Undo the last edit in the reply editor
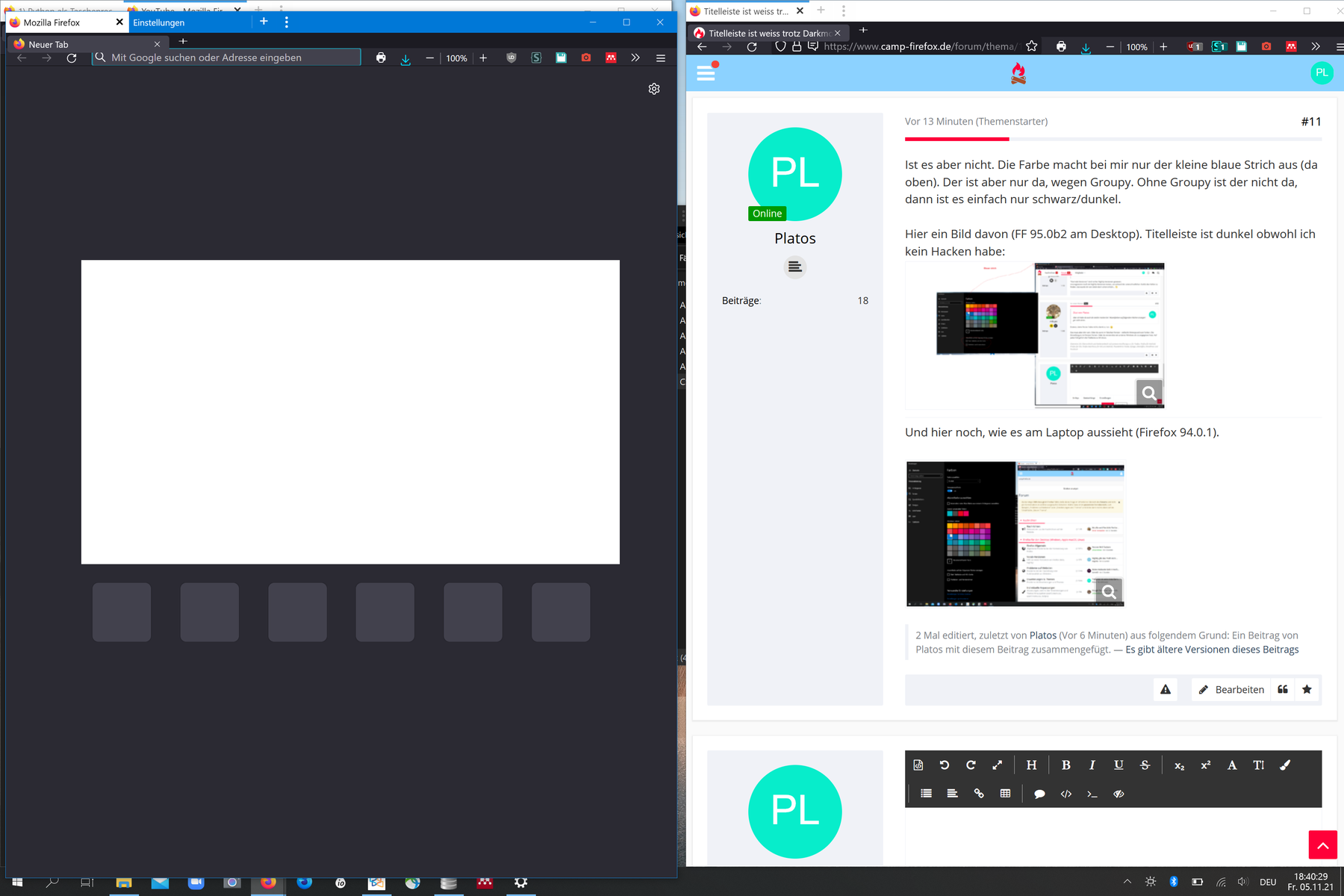This screenshot has height=896, width=1344. coord(945,765)
